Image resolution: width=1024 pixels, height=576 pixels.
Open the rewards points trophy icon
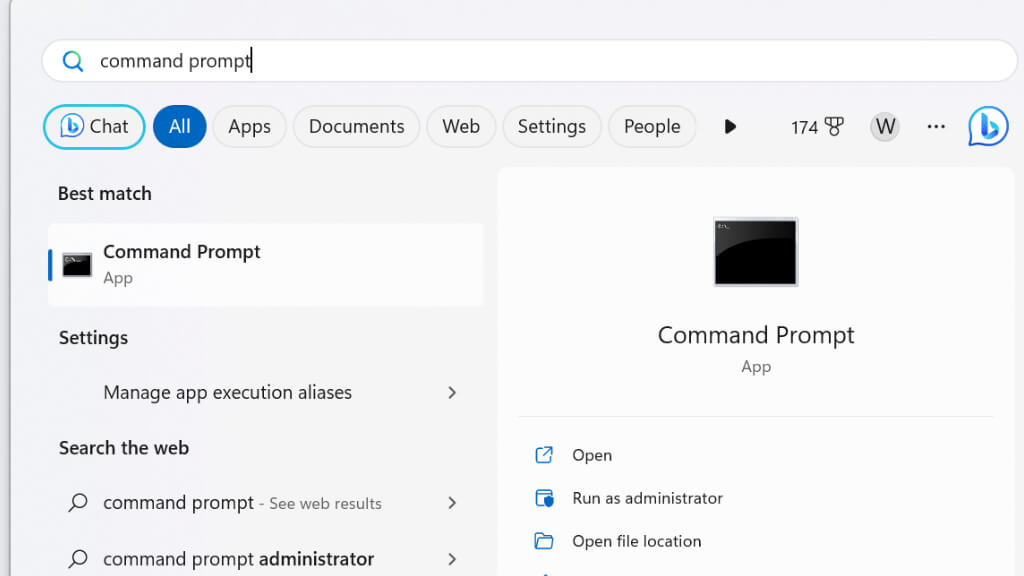[834, 127]
